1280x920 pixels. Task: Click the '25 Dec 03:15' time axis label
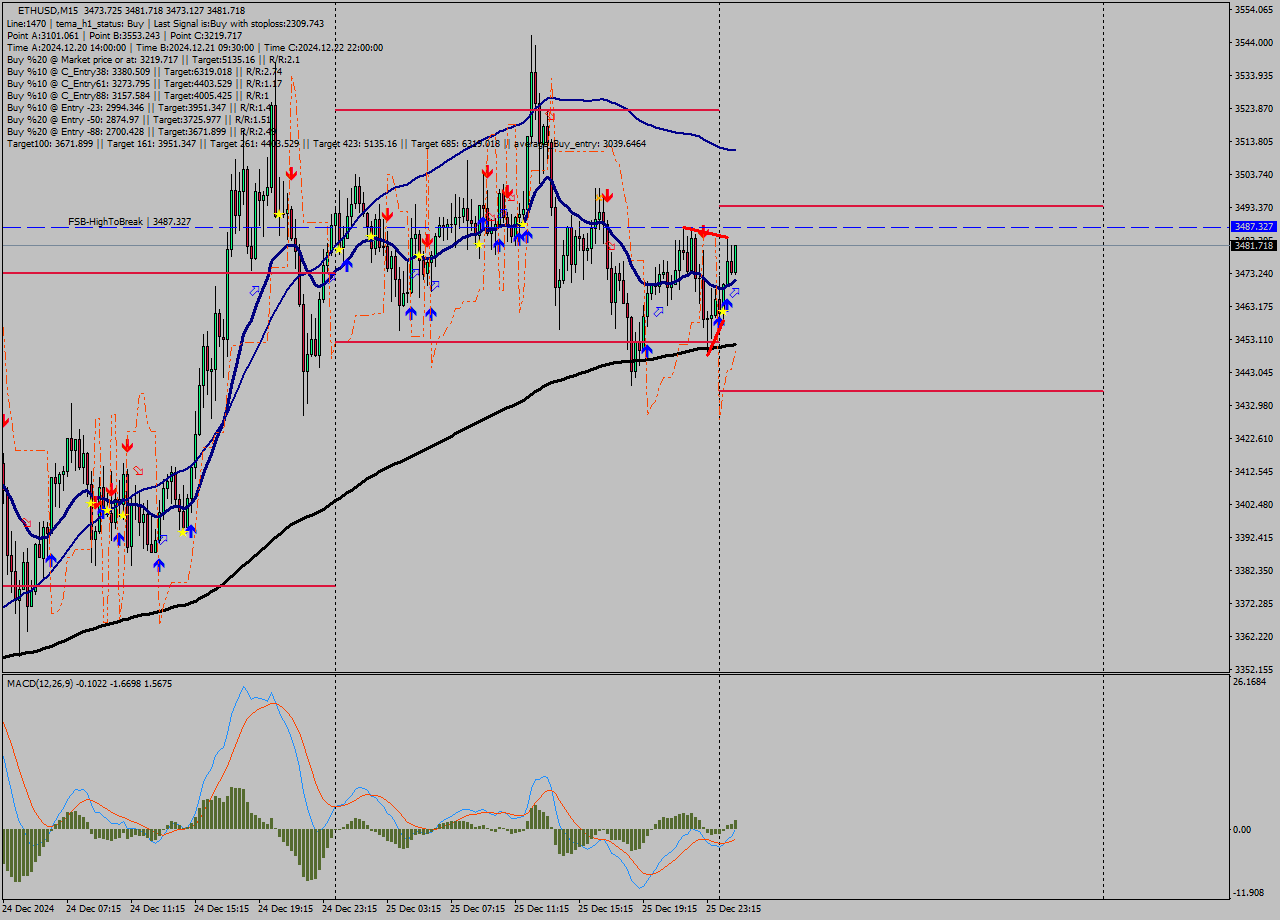click(414, 909)
